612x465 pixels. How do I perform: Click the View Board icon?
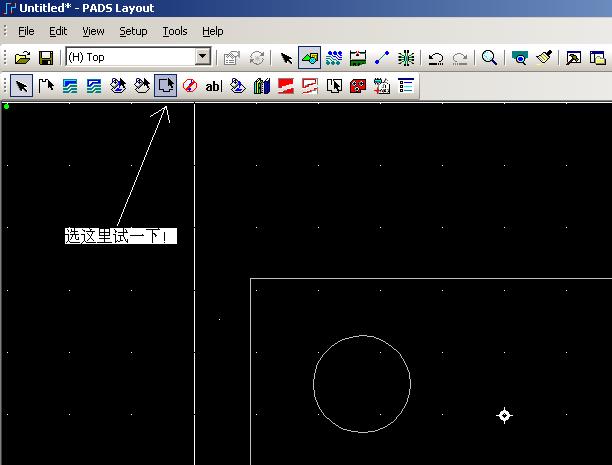click(519, 58)
